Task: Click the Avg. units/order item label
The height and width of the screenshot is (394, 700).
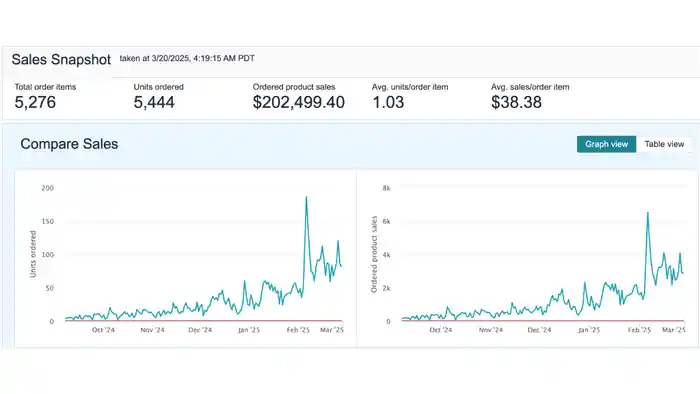Action: click(410, 87)
